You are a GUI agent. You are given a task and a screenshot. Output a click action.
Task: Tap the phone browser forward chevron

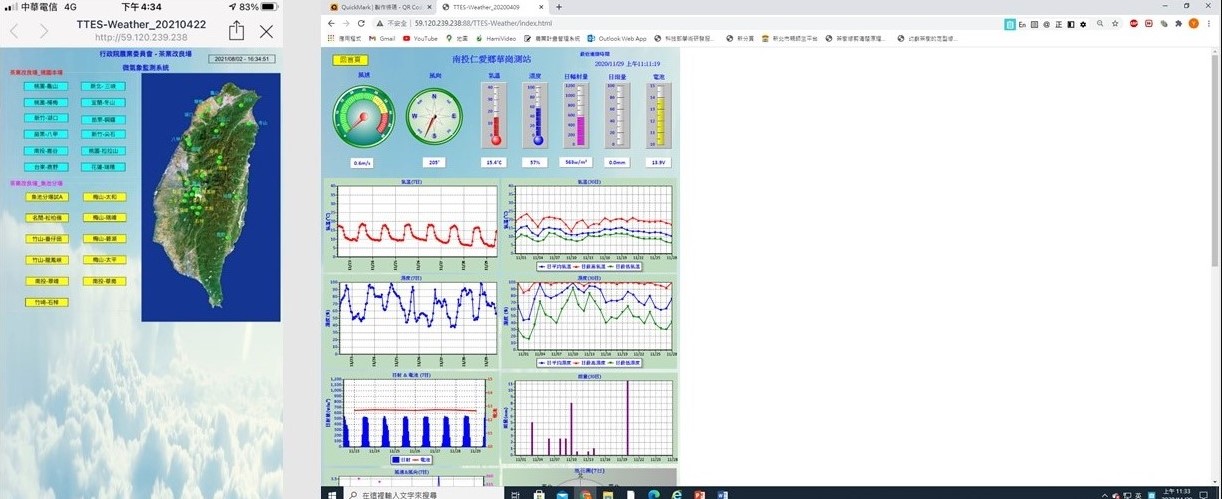pyautogui.click(x=43, y=31)
